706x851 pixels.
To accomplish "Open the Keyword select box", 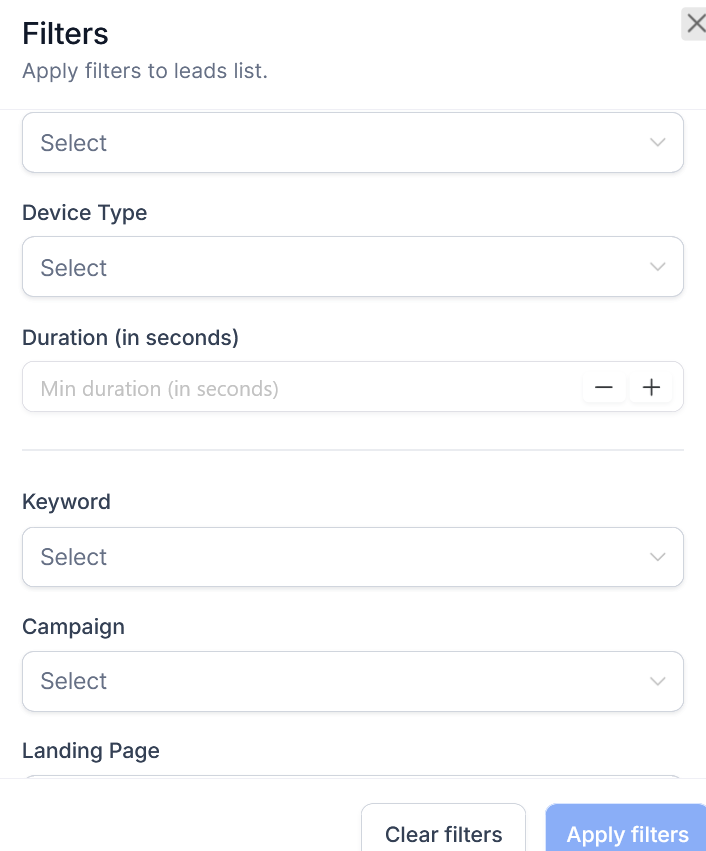I will pyautogui.click(x=340, y=557).
